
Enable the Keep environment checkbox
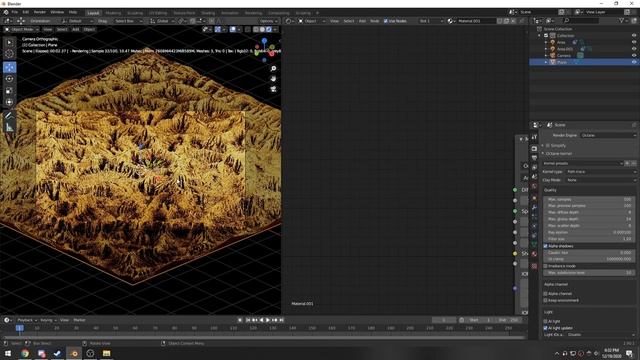point(546,300)
